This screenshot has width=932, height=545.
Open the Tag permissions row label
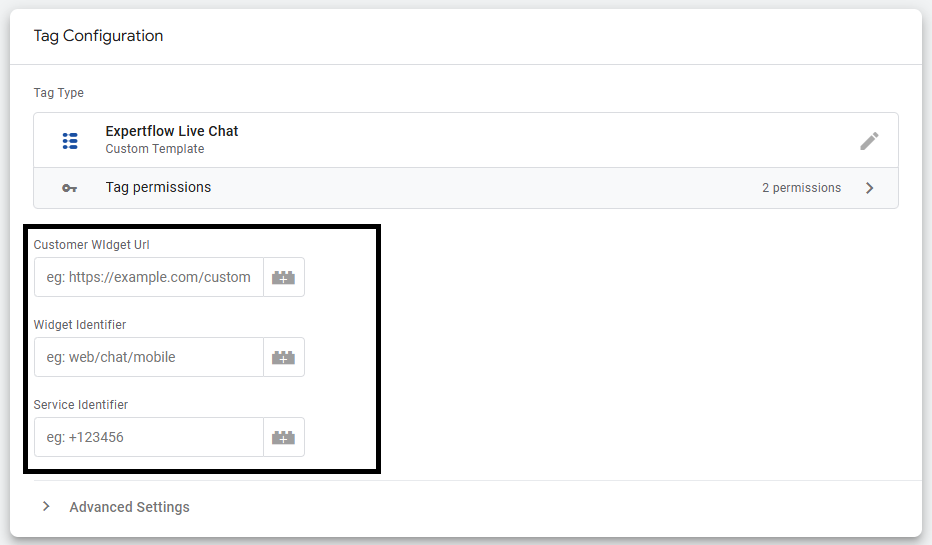pyautogui.click(x=158, y=187)
